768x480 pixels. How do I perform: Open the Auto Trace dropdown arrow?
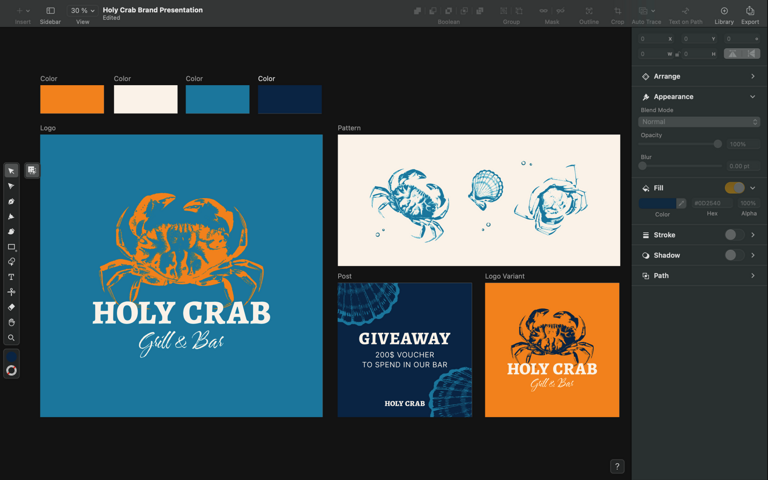(653, 11)
